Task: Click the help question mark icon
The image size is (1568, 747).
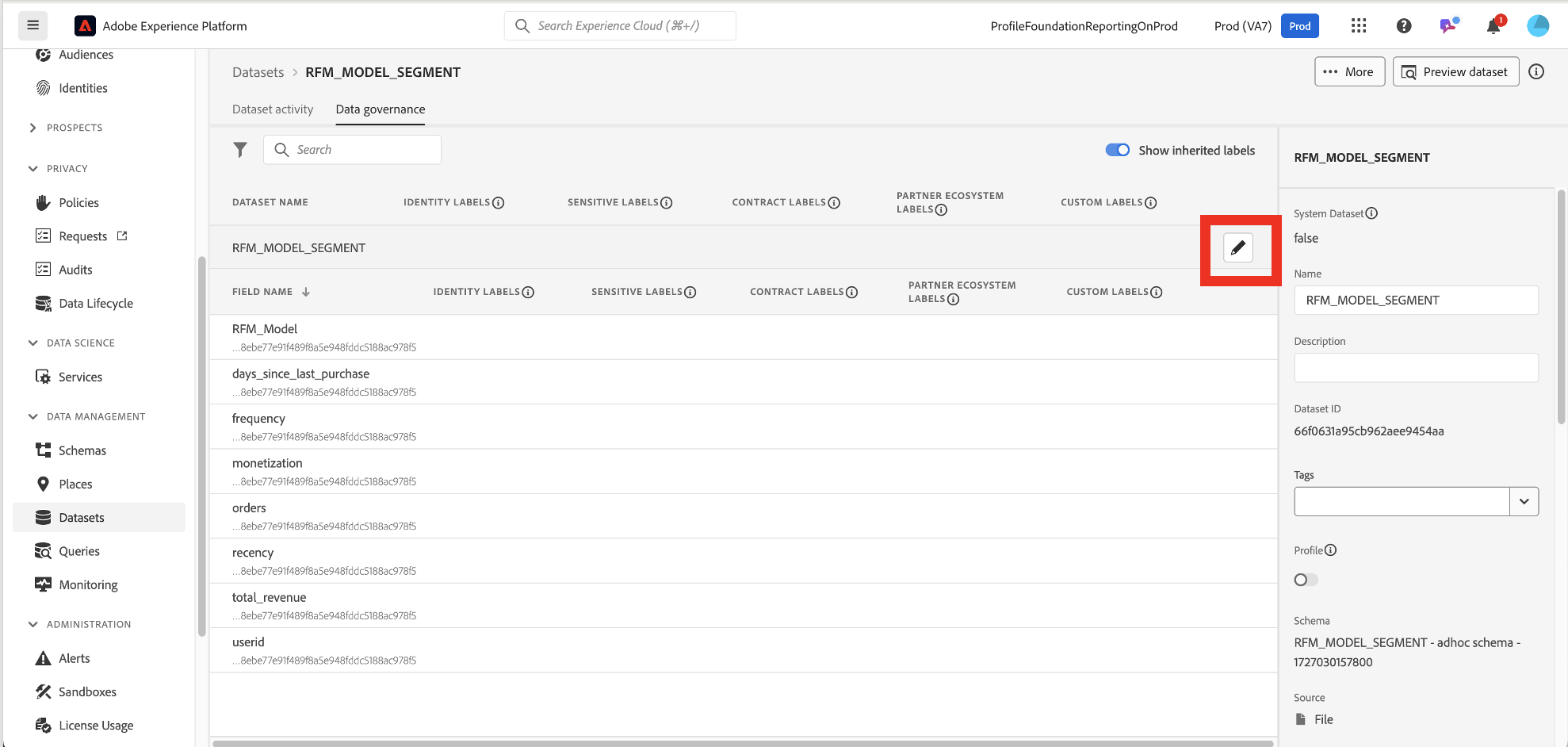Action: point(1403,26)
